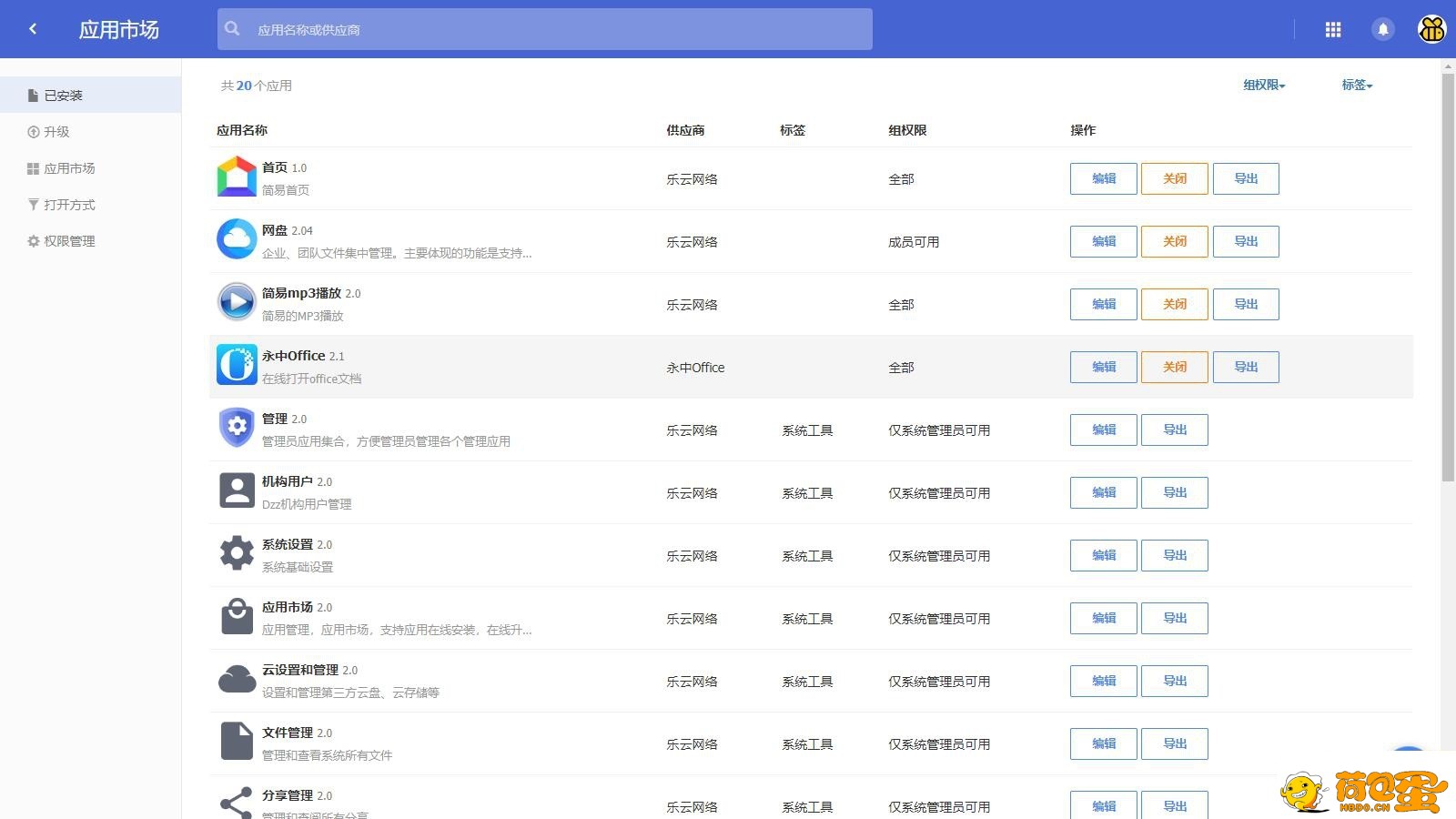The width and height of the screenshot is (1456, 819).
Task: Edit the 网盘 app
Action: [x=1103, y=241]
